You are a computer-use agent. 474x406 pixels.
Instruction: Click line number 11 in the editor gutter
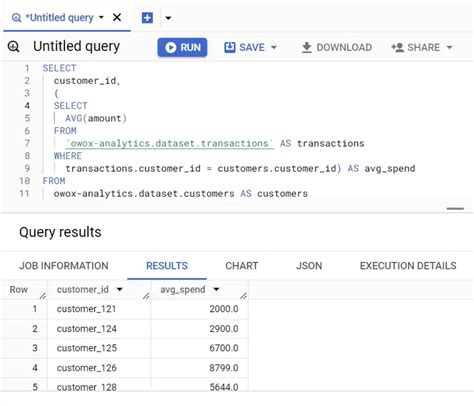(24, 193)
